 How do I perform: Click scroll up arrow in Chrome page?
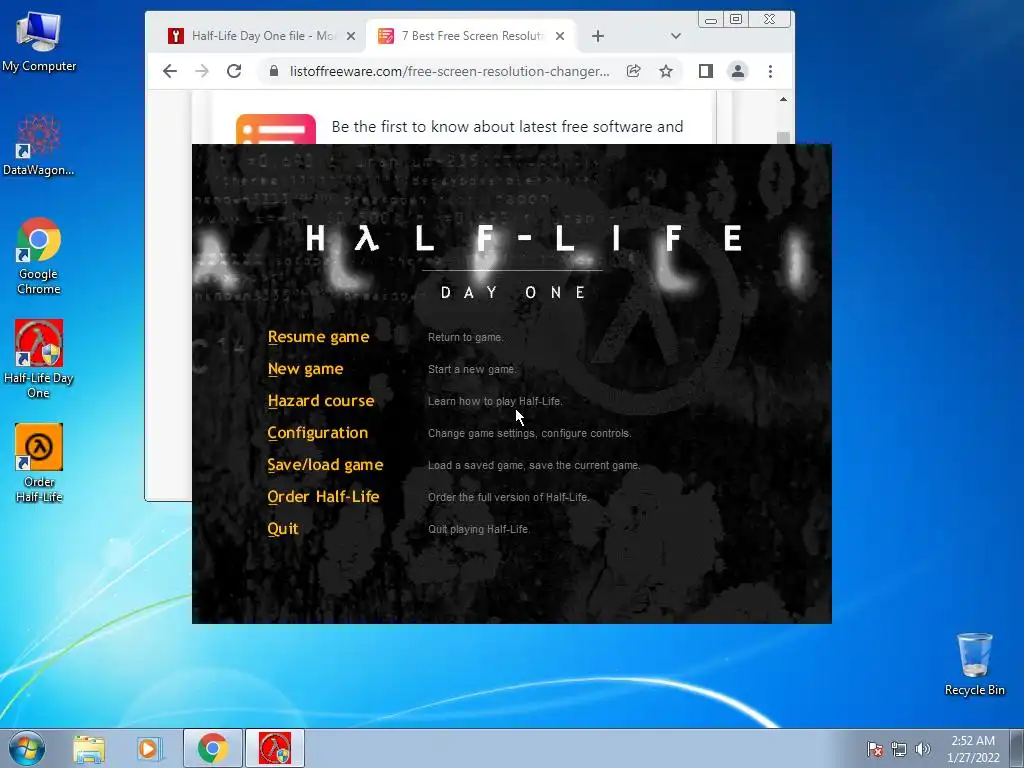[784, 99]
